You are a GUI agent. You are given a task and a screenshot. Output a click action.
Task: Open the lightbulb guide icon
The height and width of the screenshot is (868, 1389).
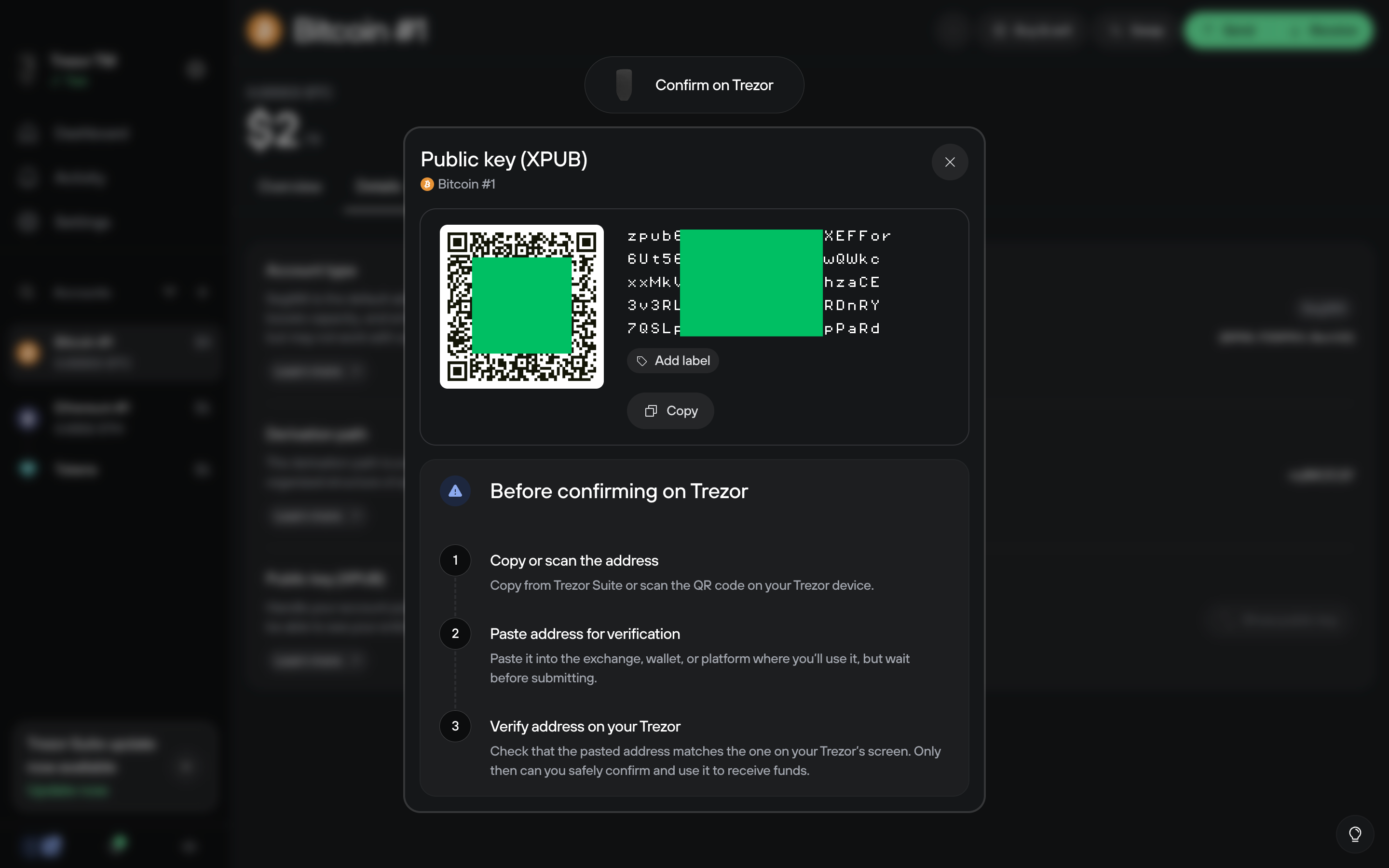click(x=1355, y=834)
